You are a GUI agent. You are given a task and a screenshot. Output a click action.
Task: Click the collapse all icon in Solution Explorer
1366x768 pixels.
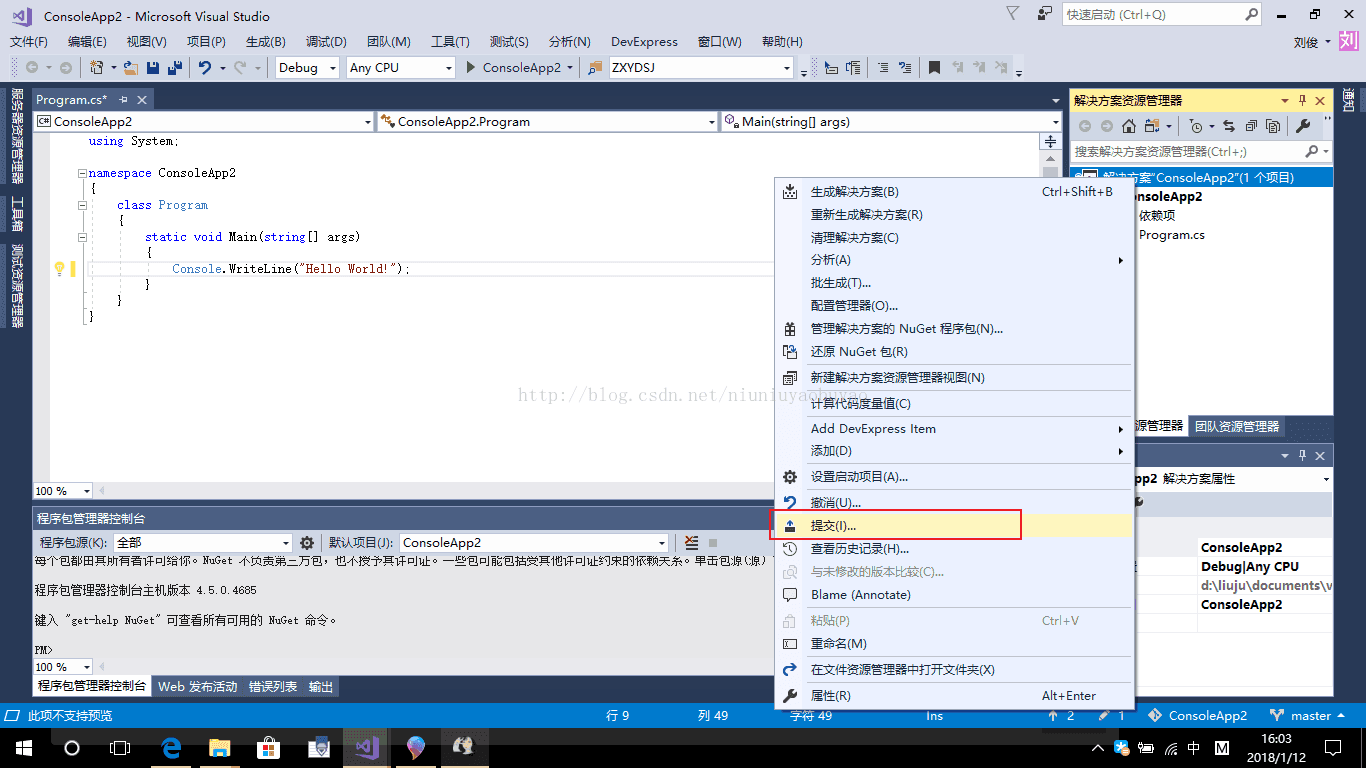[x=1250, y=126]
